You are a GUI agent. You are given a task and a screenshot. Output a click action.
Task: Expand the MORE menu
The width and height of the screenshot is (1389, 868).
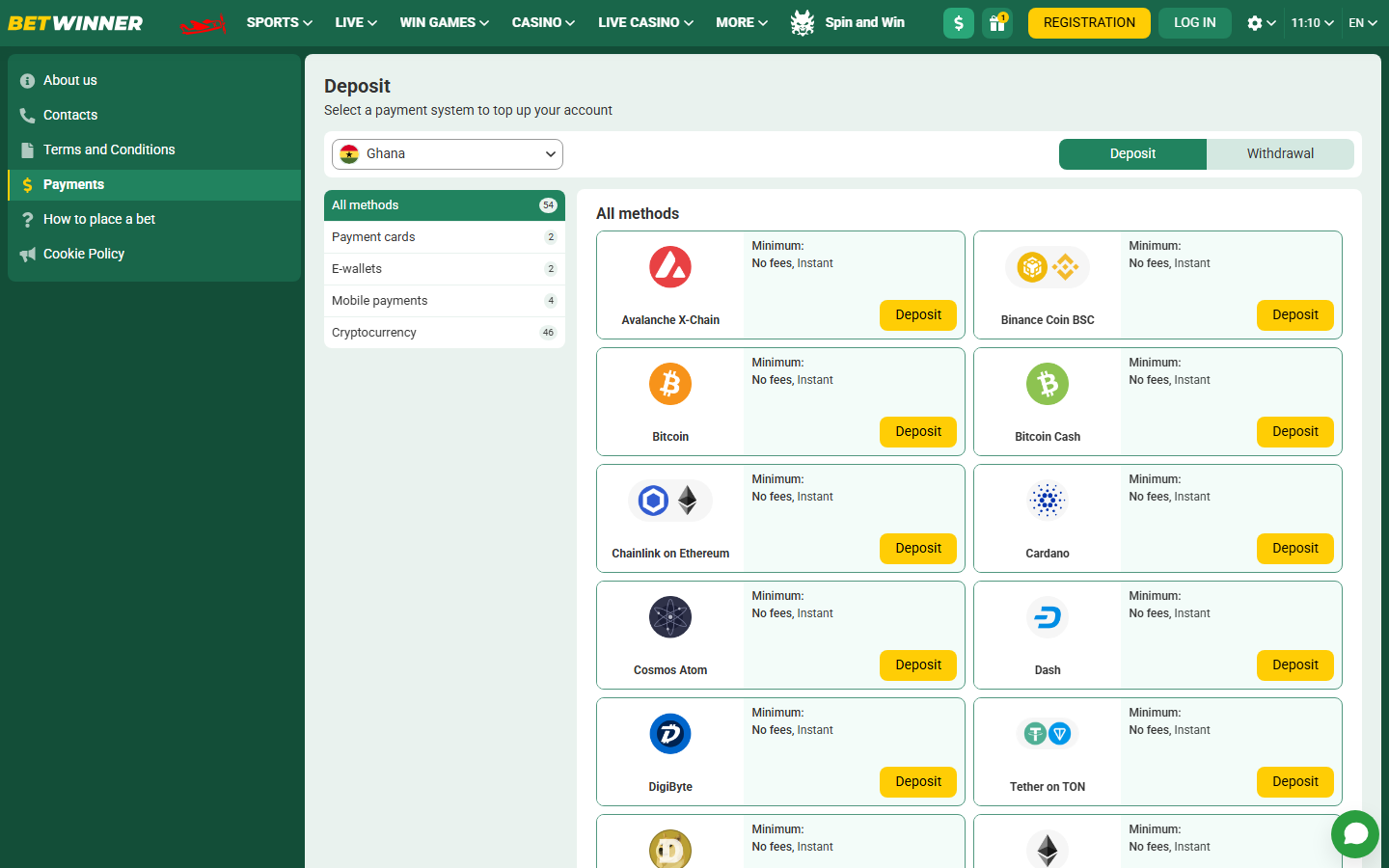(x=742, y=22)
